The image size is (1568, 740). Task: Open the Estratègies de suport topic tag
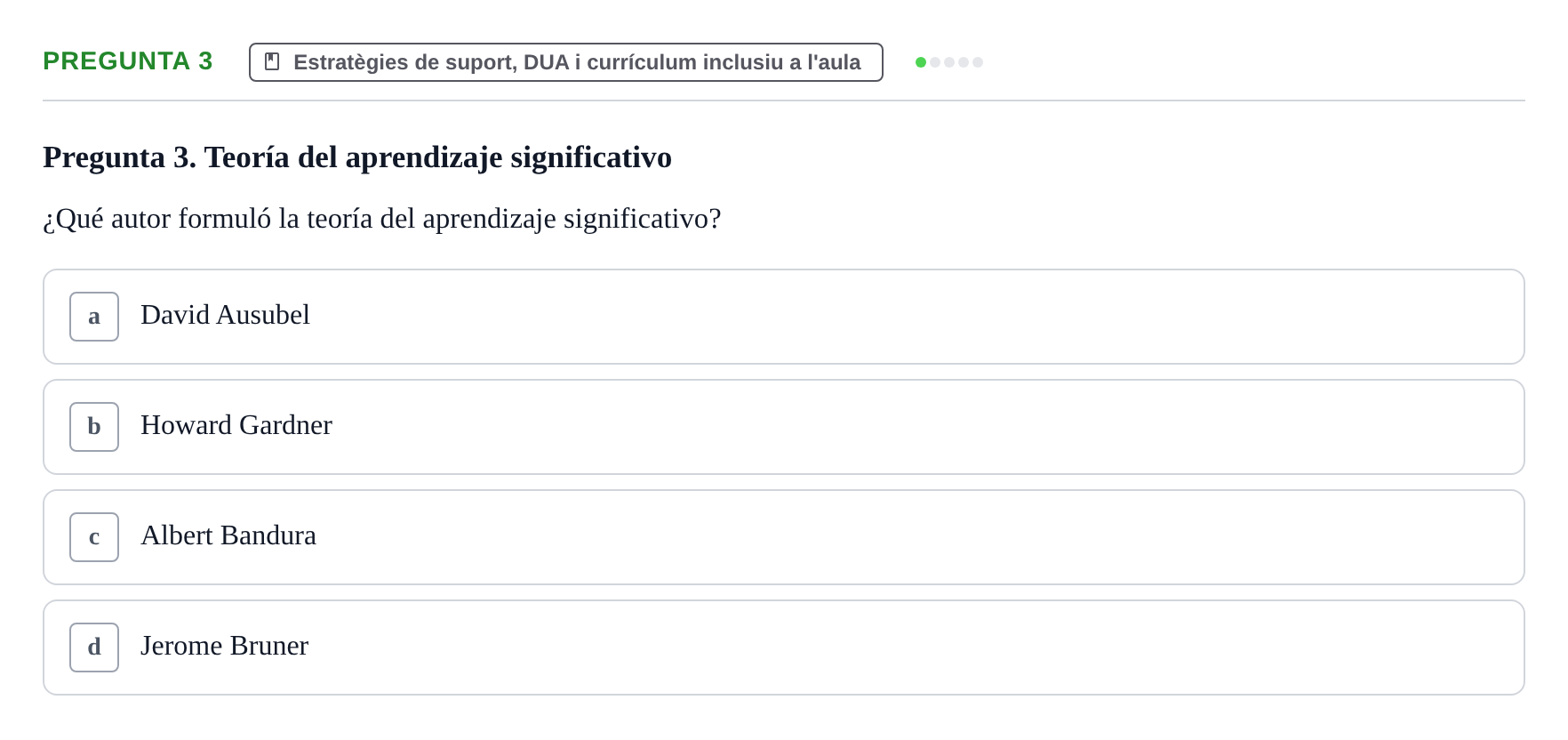566,62
